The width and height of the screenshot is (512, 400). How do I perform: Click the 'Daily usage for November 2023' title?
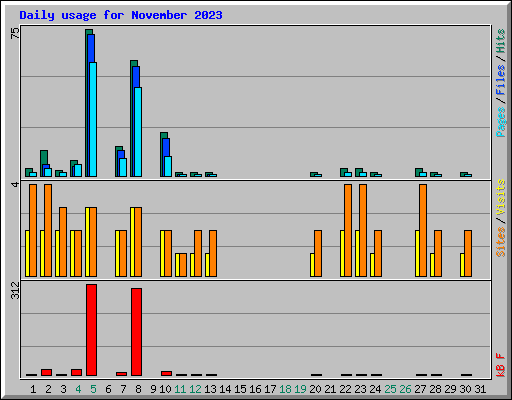point(121,15)
